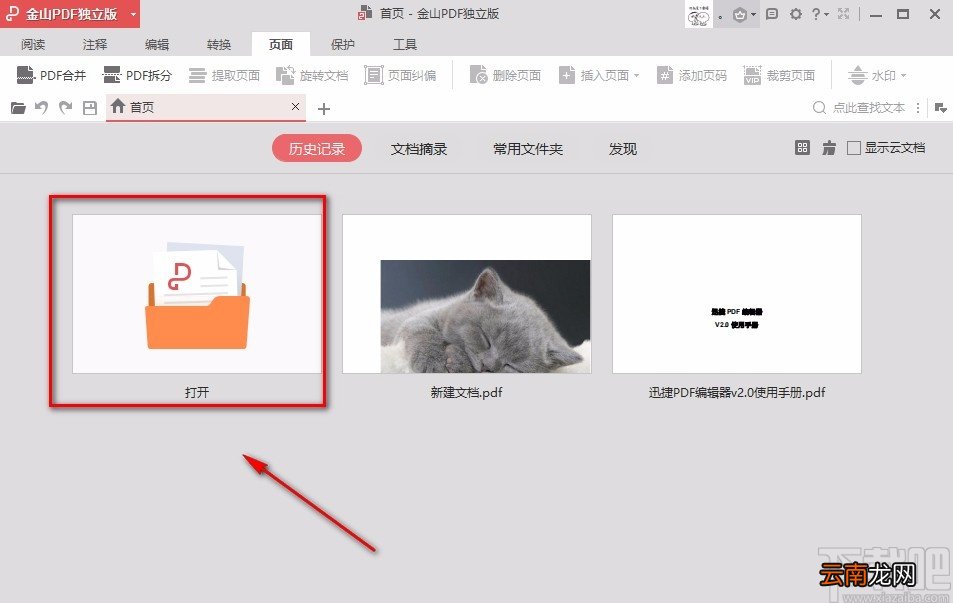The image size is (953, 603).
Task: Open the 编辑 ribbon tab
Action: click(x=157, y=44)
